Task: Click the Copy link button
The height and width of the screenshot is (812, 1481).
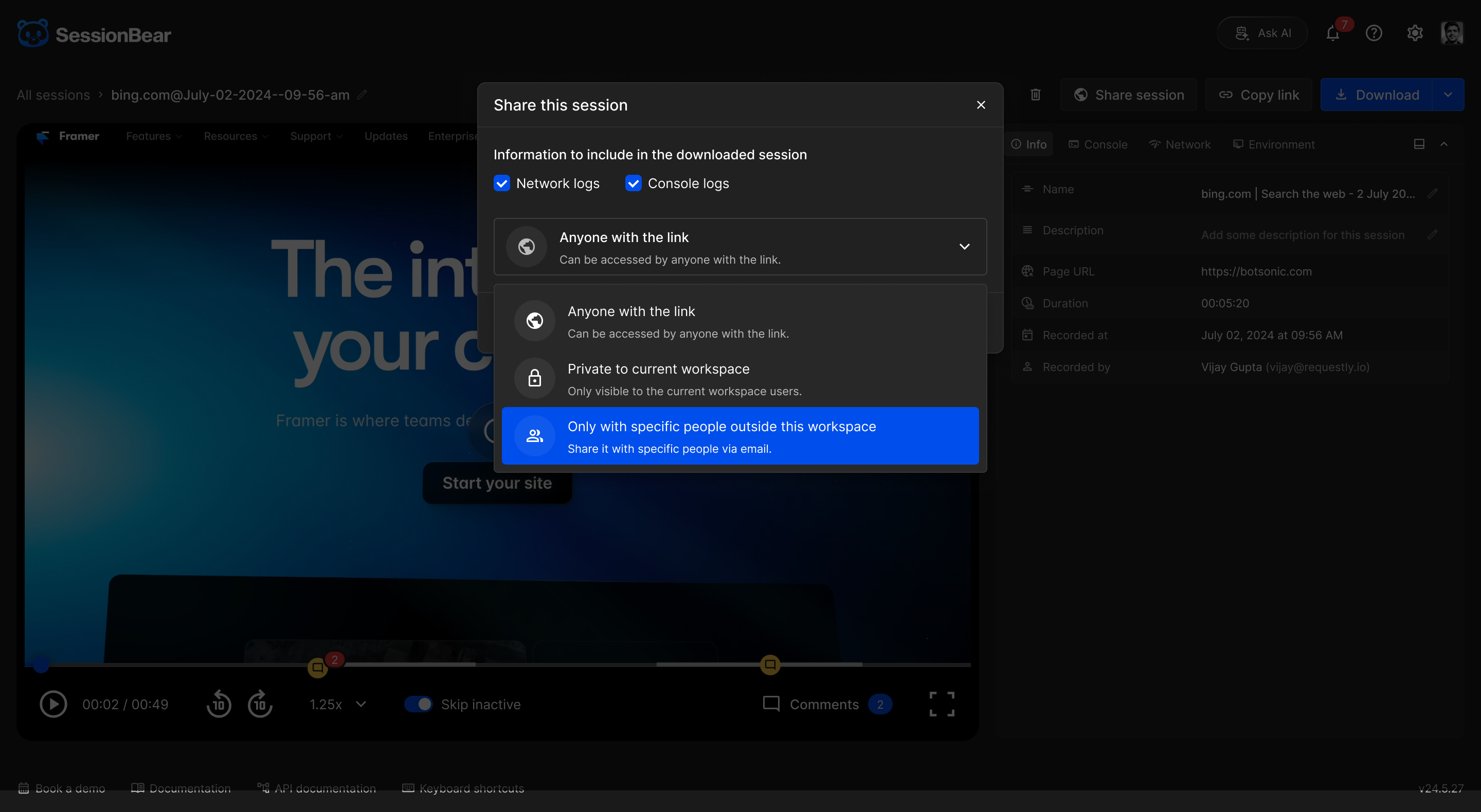Action: (1258, 95)
